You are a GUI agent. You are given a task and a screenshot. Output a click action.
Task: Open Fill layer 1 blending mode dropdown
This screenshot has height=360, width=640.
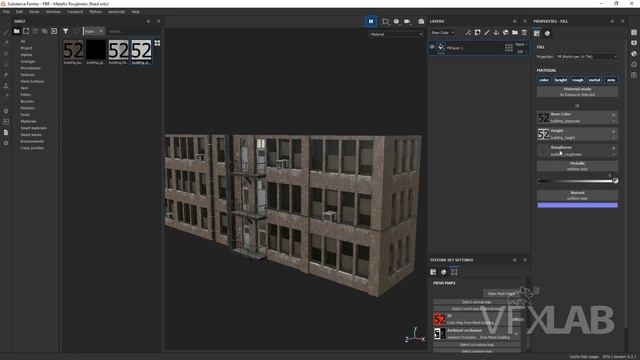(521, 44)
